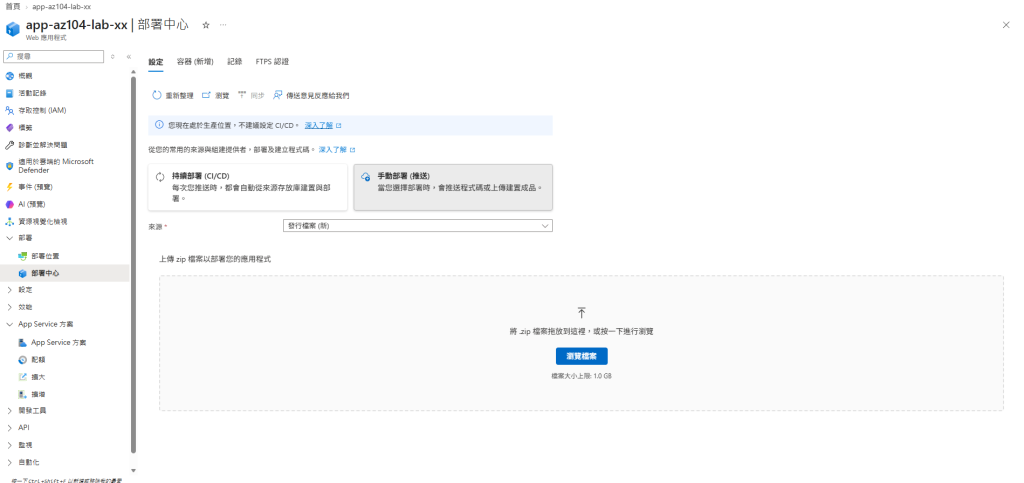Viewport: 1024px width, 483px height.
Task: Open the 配額 quota icon
Action: pos(22,360)
